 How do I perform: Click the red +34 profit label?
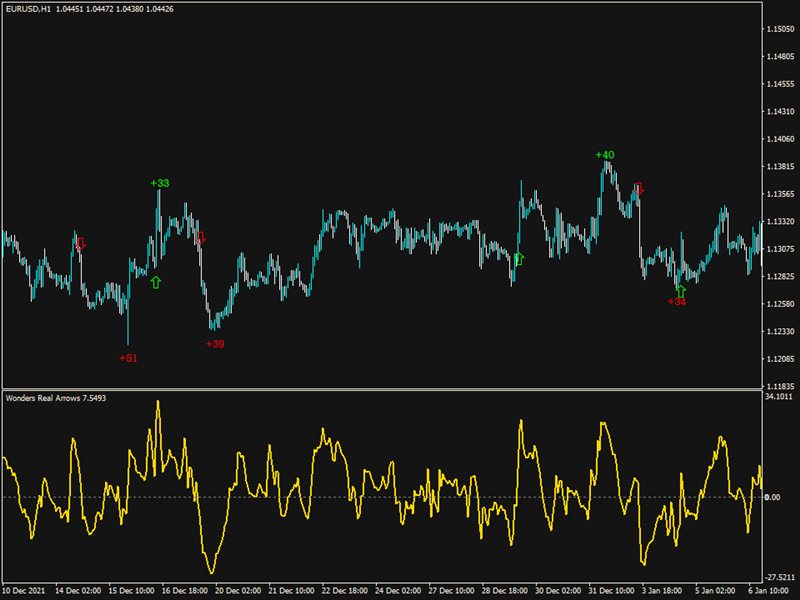(677, 302)
